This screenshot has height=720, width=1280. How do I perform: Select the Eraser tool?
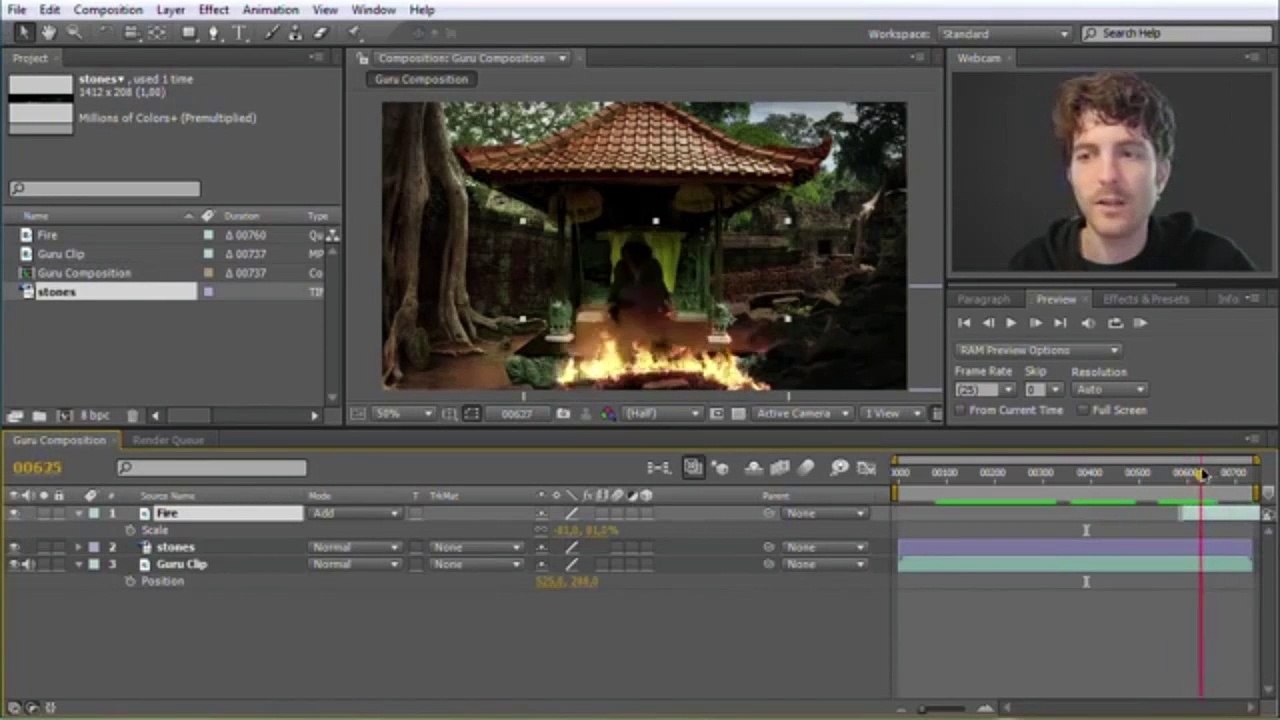click(x=320, y=33)
